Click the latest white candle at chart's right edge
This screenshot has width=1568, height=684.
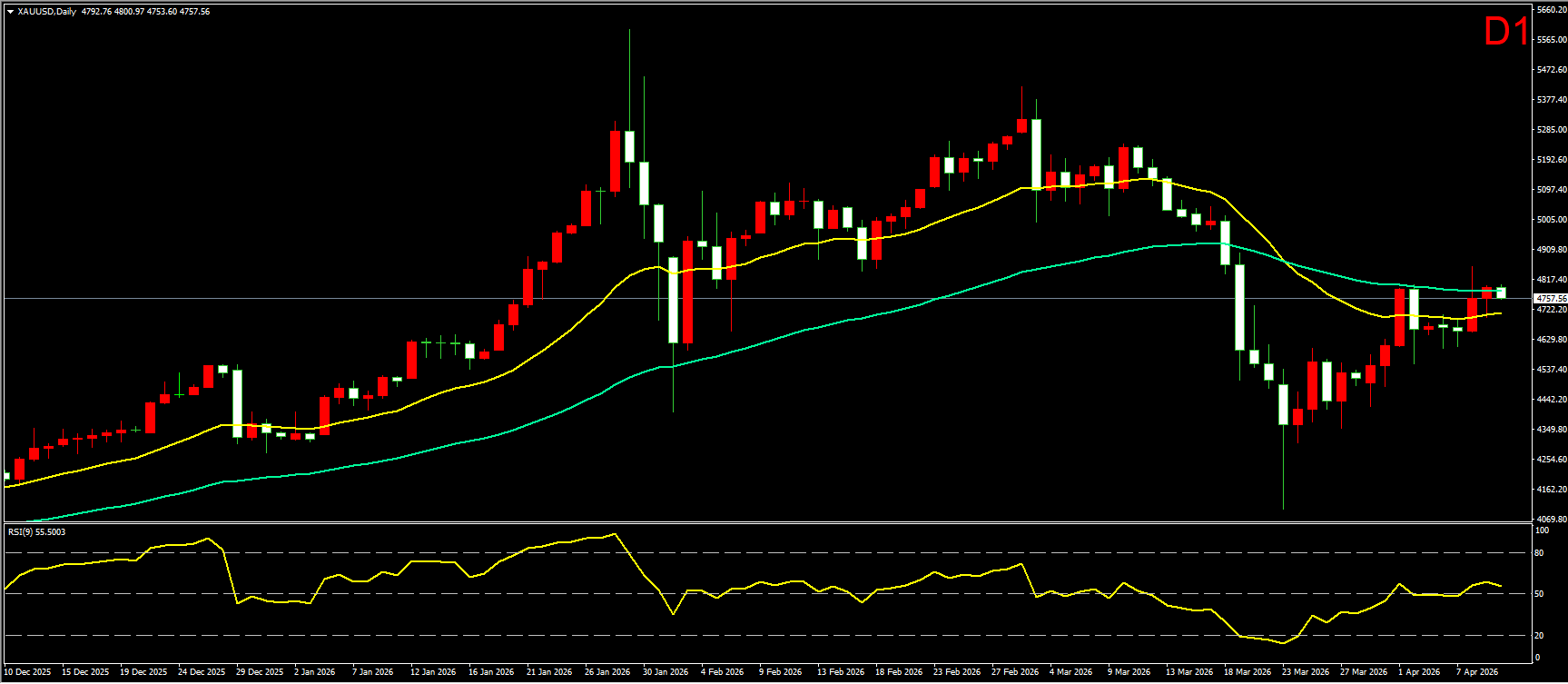(x=1501, y=292)
